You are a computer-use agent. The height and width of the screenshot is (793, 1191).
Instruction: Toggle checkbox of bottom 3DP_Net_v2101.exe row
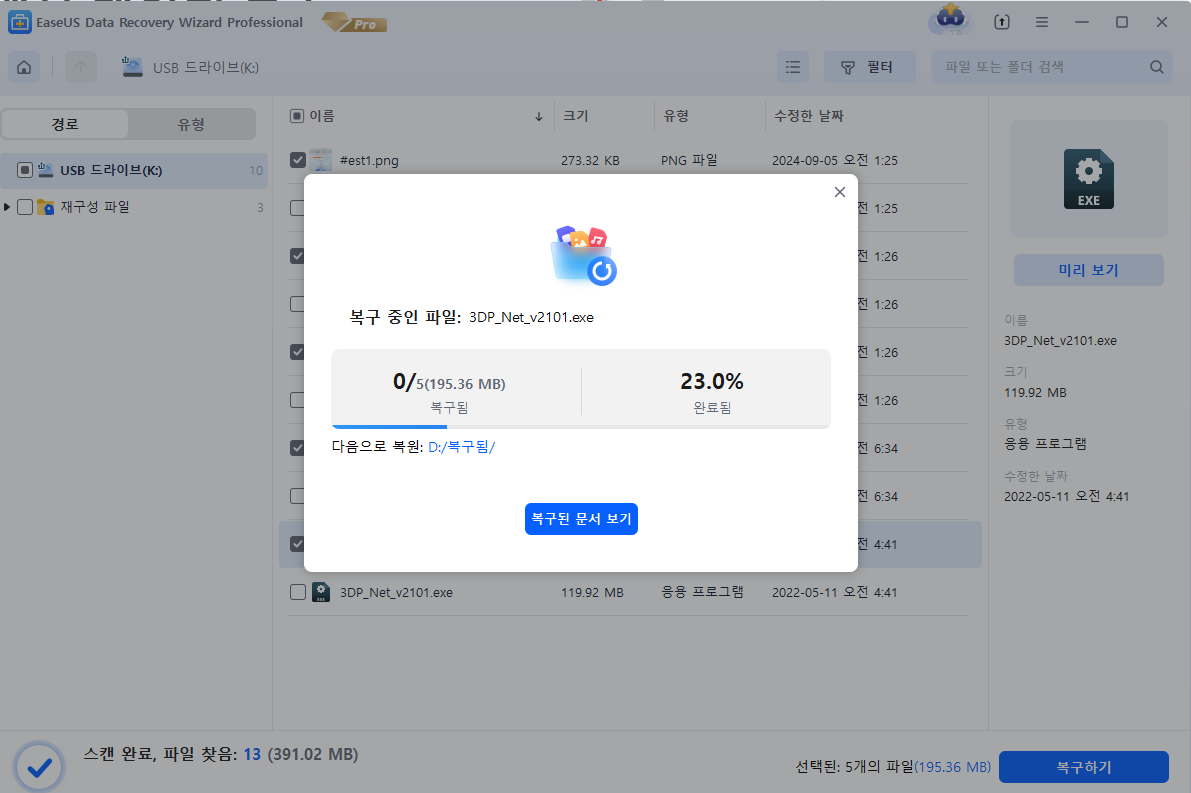(x=298, y=592)
